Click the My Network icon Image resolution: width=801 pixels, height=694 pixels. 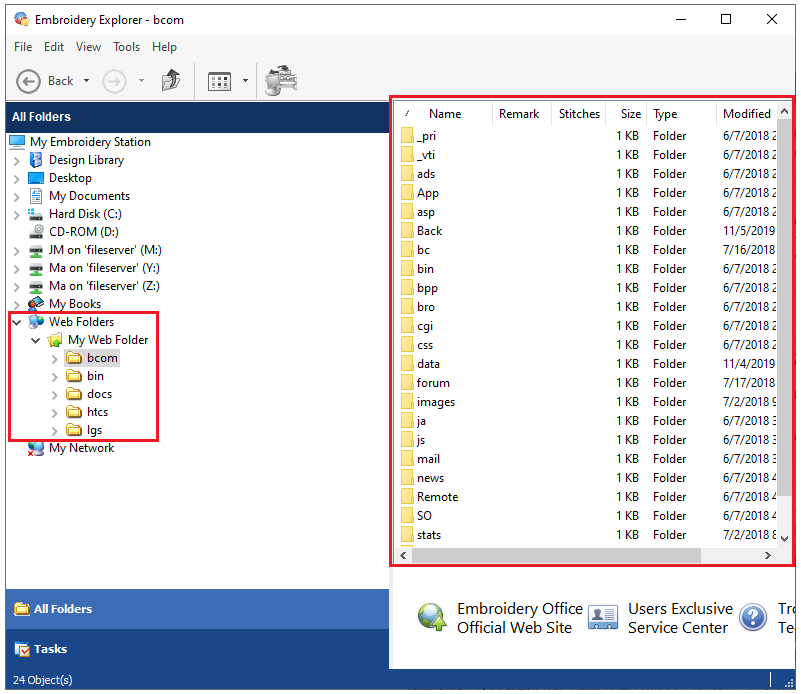point(36,448)
